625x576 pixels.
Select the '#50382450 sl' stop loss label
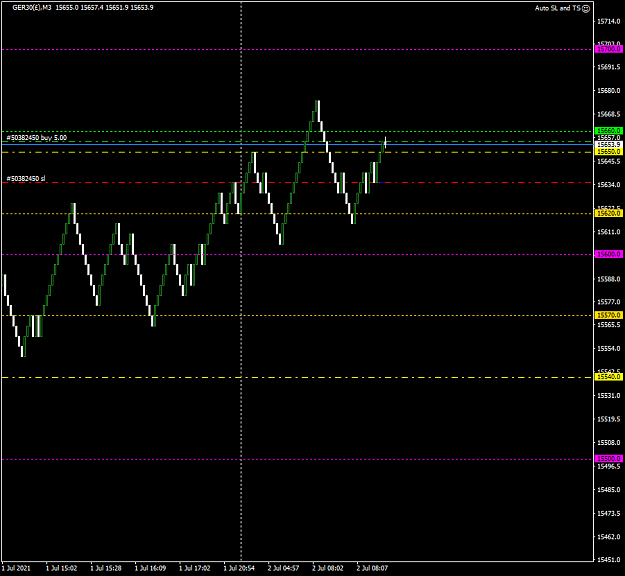(26, 179)
